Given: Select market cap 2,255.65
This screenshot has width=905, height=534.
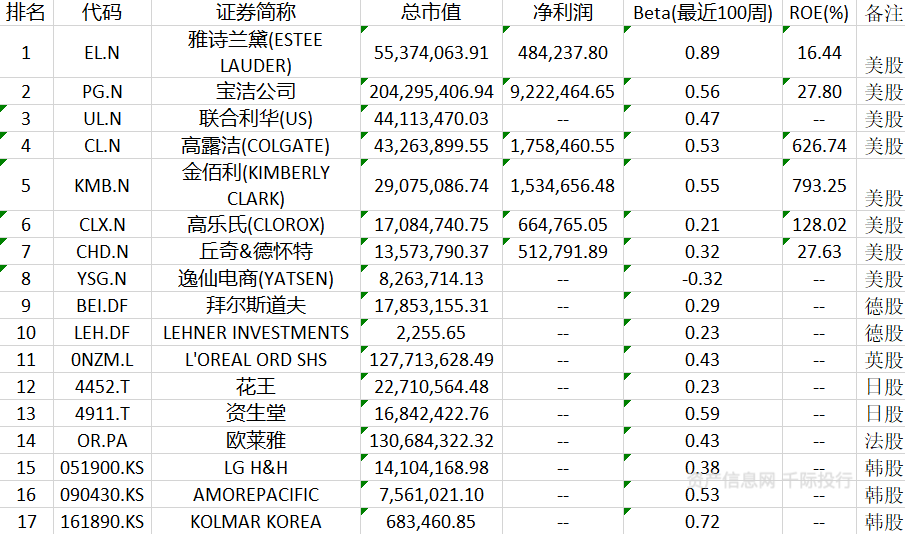Looking at the screenshot, I should [431, 333].
